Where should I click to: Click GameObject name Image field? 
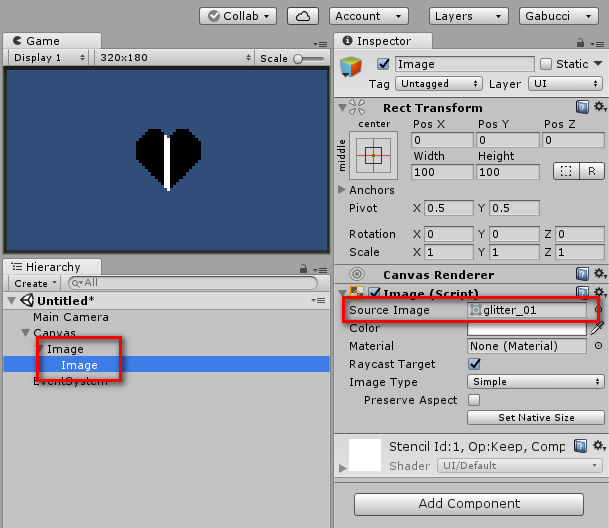(465, 64)
